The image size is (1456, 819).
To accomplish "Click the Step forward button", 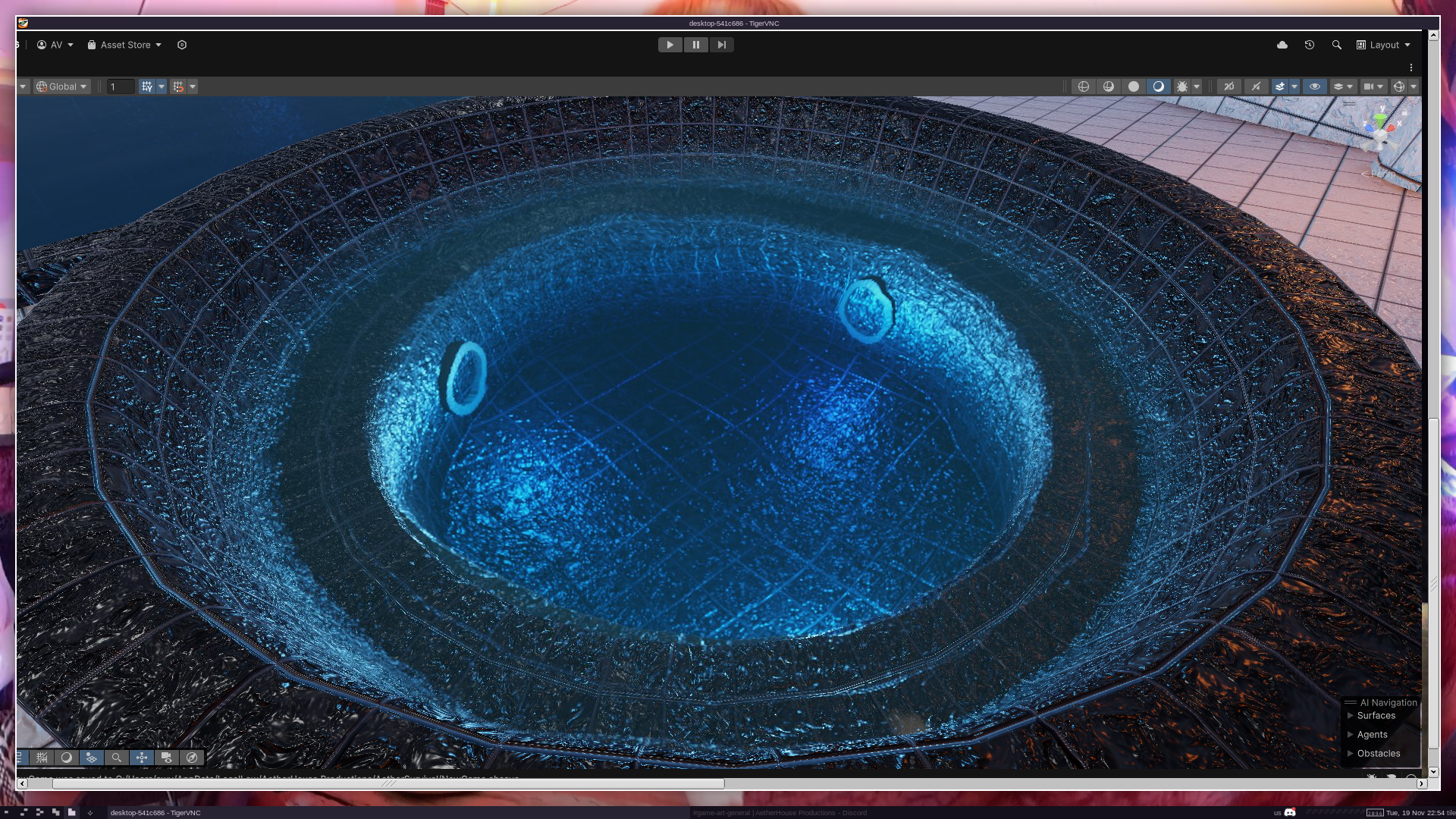I will [x=721, y=45].
